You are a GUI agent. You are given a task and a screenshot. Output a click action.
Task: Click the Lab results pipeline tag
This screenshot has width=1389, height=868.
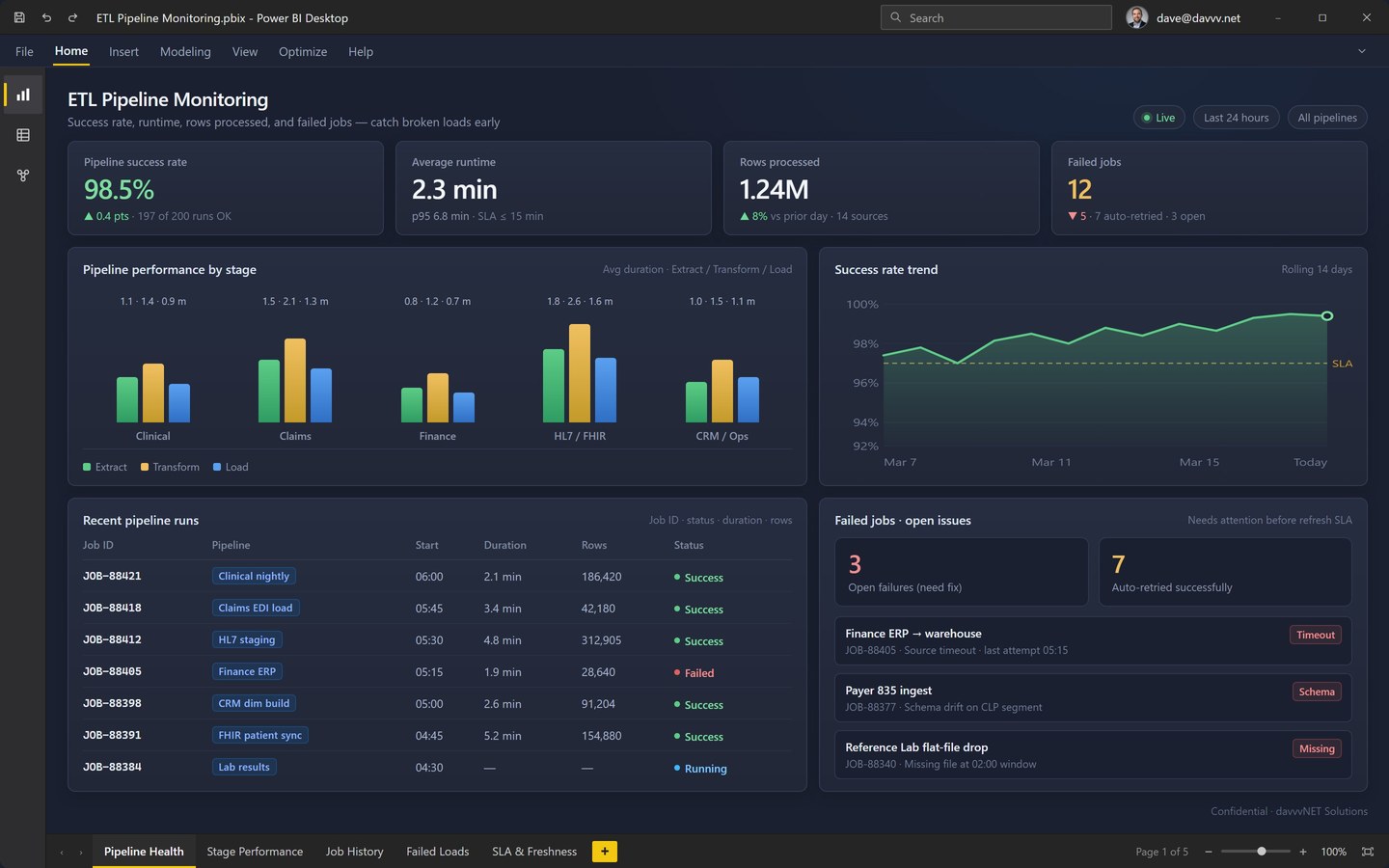tap(244, 767)
